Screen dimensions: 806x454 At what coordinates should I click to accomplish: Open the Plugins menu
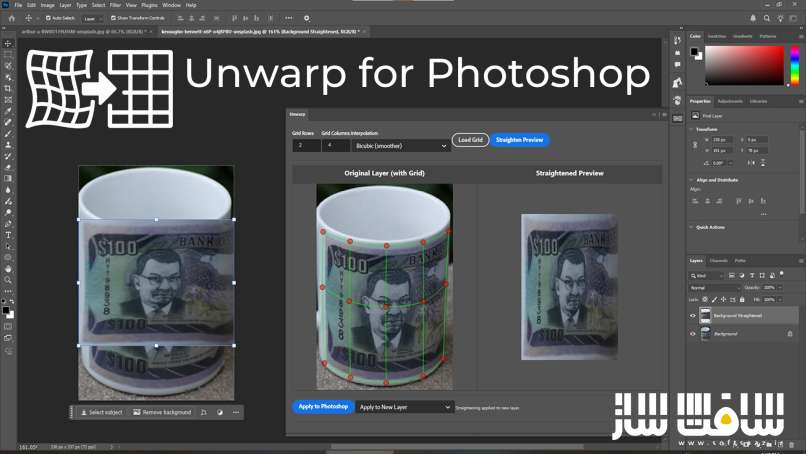(150, 5)
